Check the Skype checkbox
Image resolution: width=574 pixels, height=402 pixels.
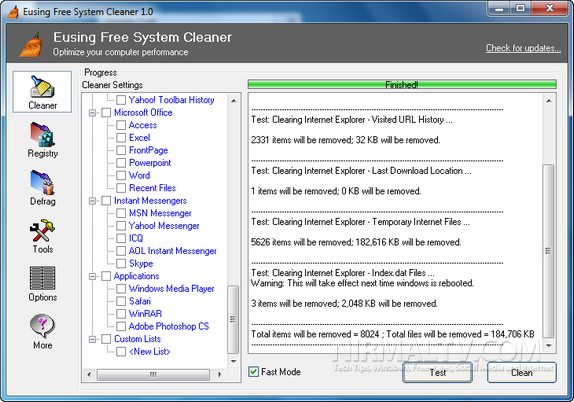coord(121,263)
